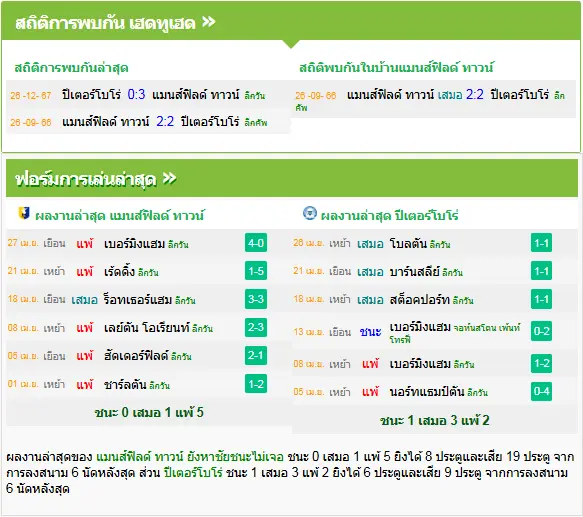The width and height of the screenshot is (583, 517).
Task: Click the 1-1 score badge for บาร์นสลีย์
Action: tap(541, 271)
